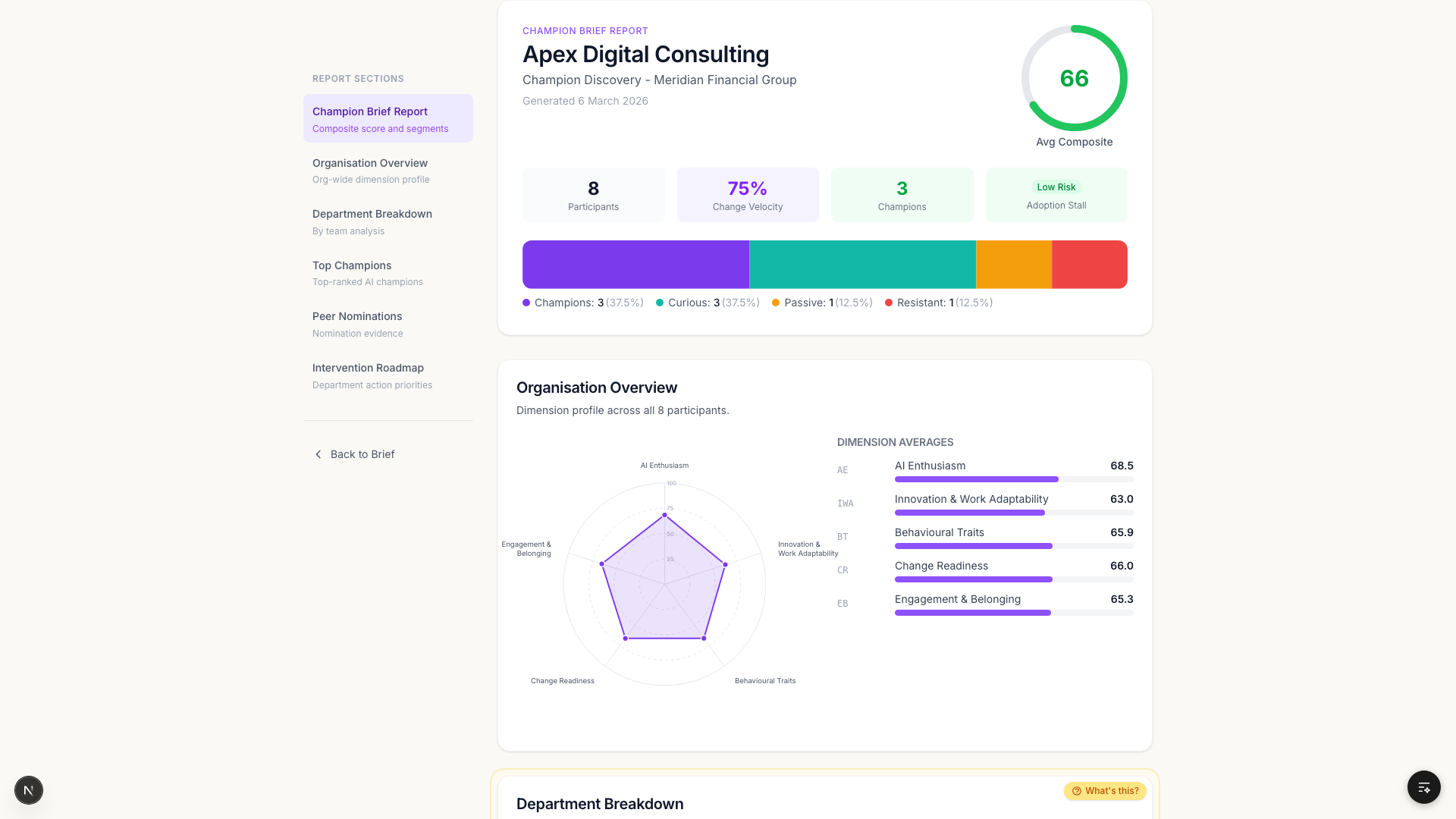This screenshot has width=1456, height=819.
Task: Click the AE dimension code
Action: point(843,470)
